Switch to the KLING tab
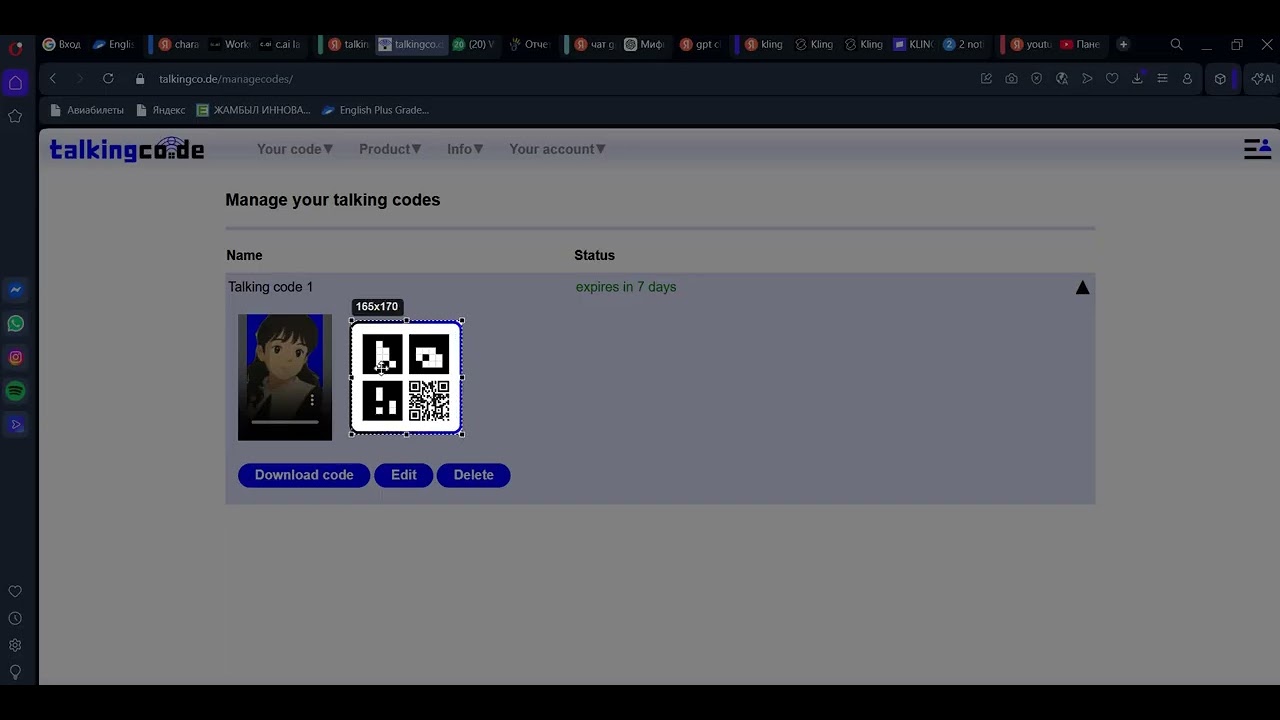The image size is (1280, 720). coord(914,45)
